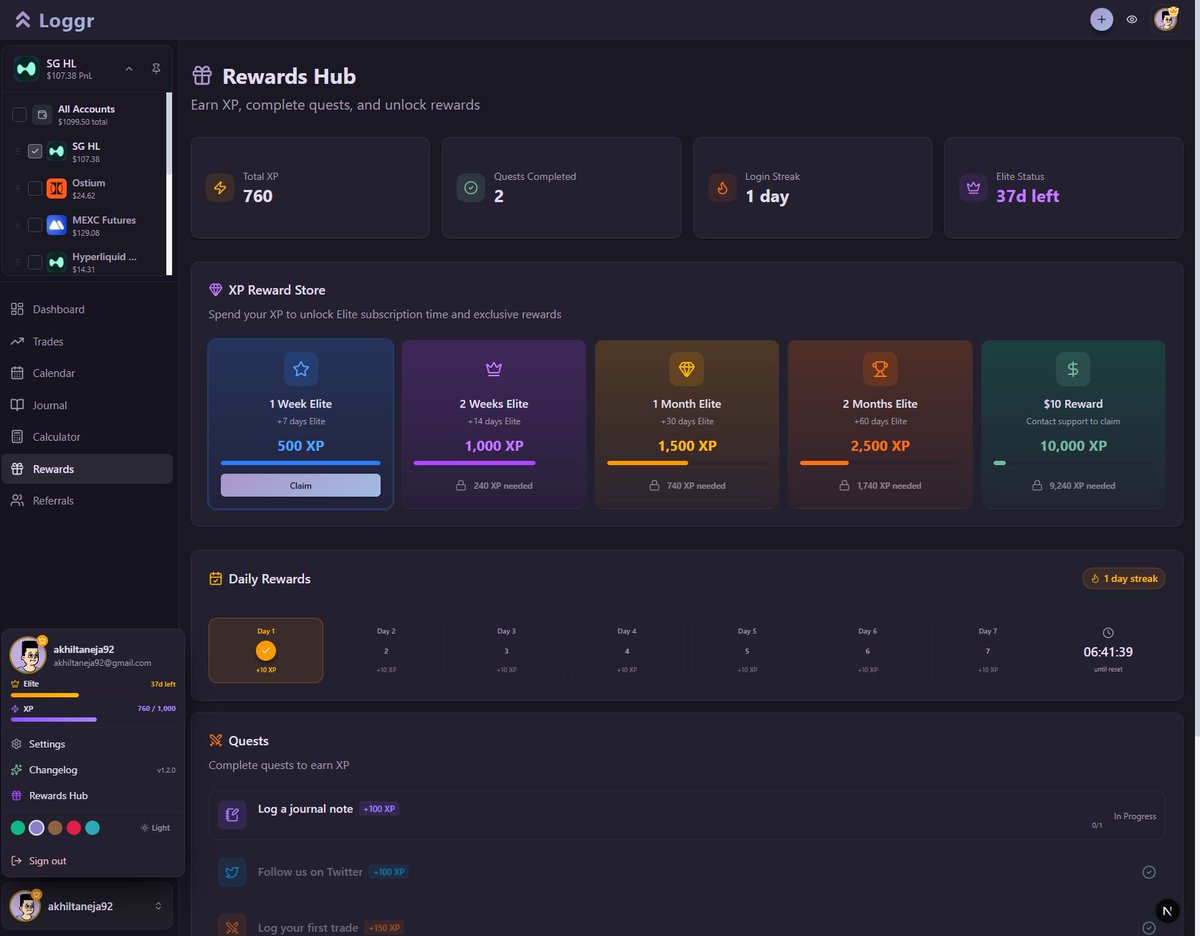Click the gem icon on 1 Month Elite
The image size is (1200, 936).
click(x=687, y=369)
